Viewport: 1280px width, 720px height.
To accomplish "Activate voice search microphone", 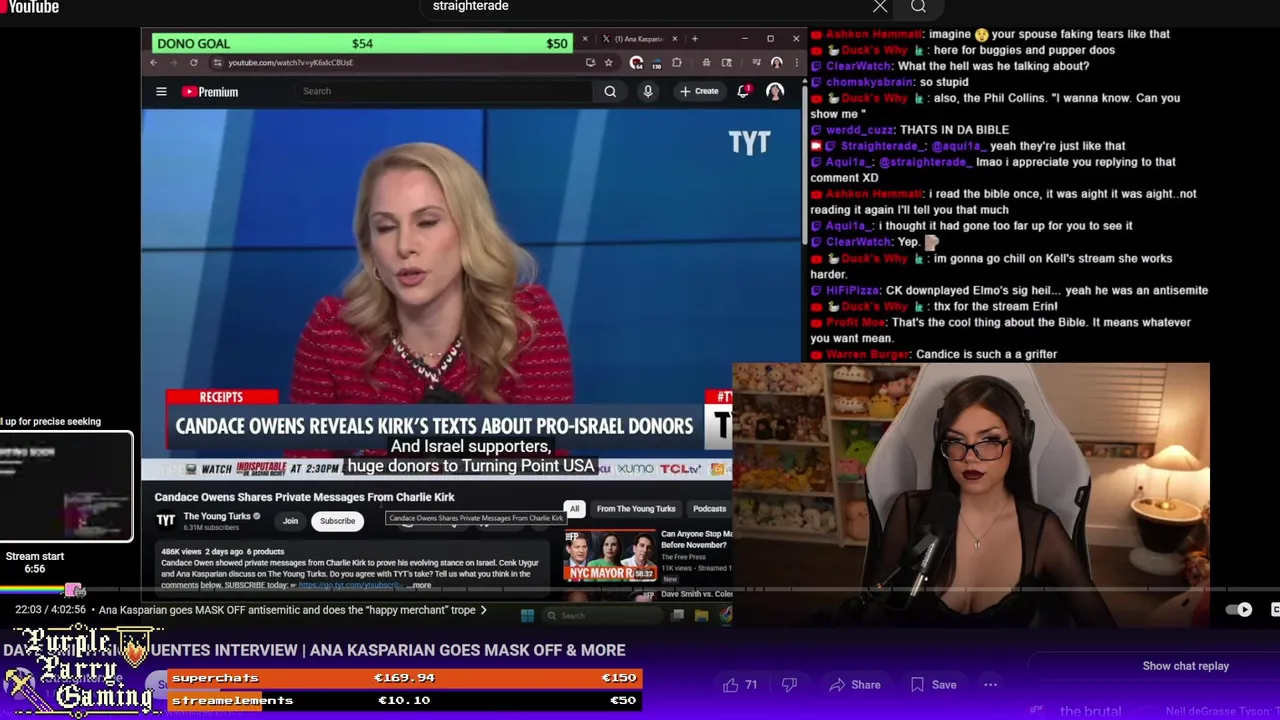I will (648, 91).
